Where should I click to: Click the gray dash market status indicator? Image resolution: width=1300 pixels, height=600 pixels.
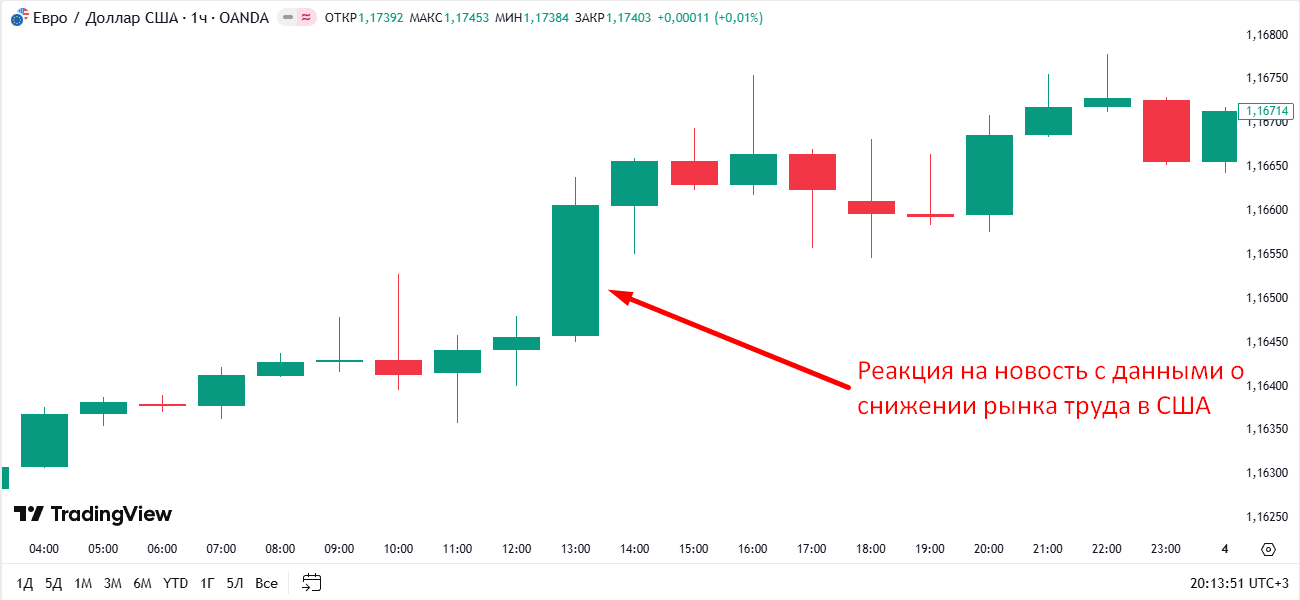point(288,18)
